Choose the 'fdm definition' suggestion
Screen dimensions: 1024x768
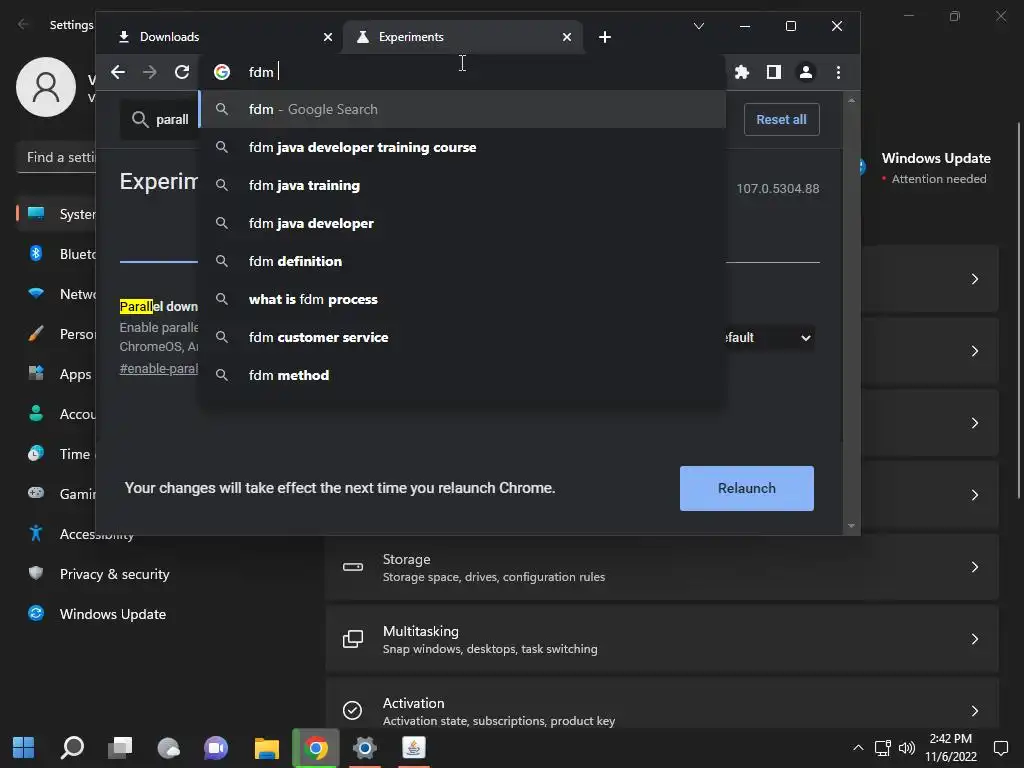[462, 261]
